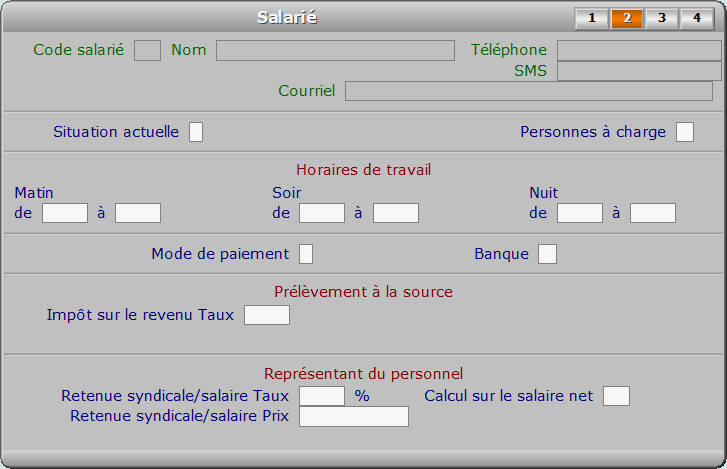Click the Nuit 'à' end time field
Image resolution: width=727 pixels, height=469 pixels.
[x=653, y=213]
